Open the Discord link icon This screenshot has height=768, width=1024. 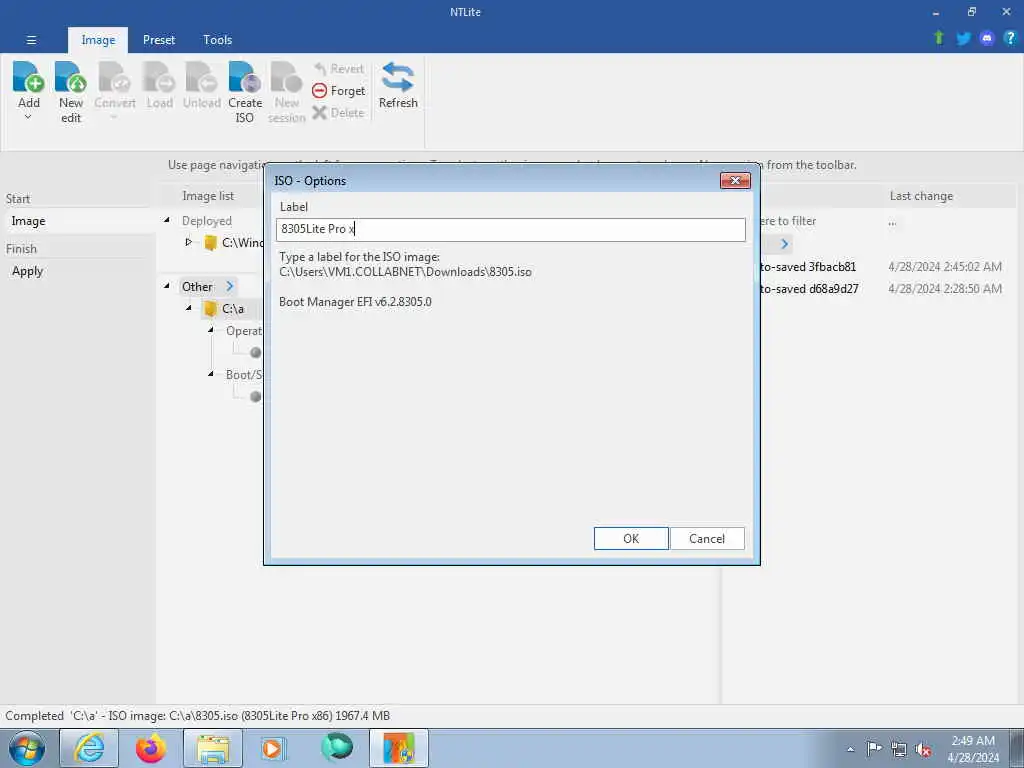(x=987, y=39)
